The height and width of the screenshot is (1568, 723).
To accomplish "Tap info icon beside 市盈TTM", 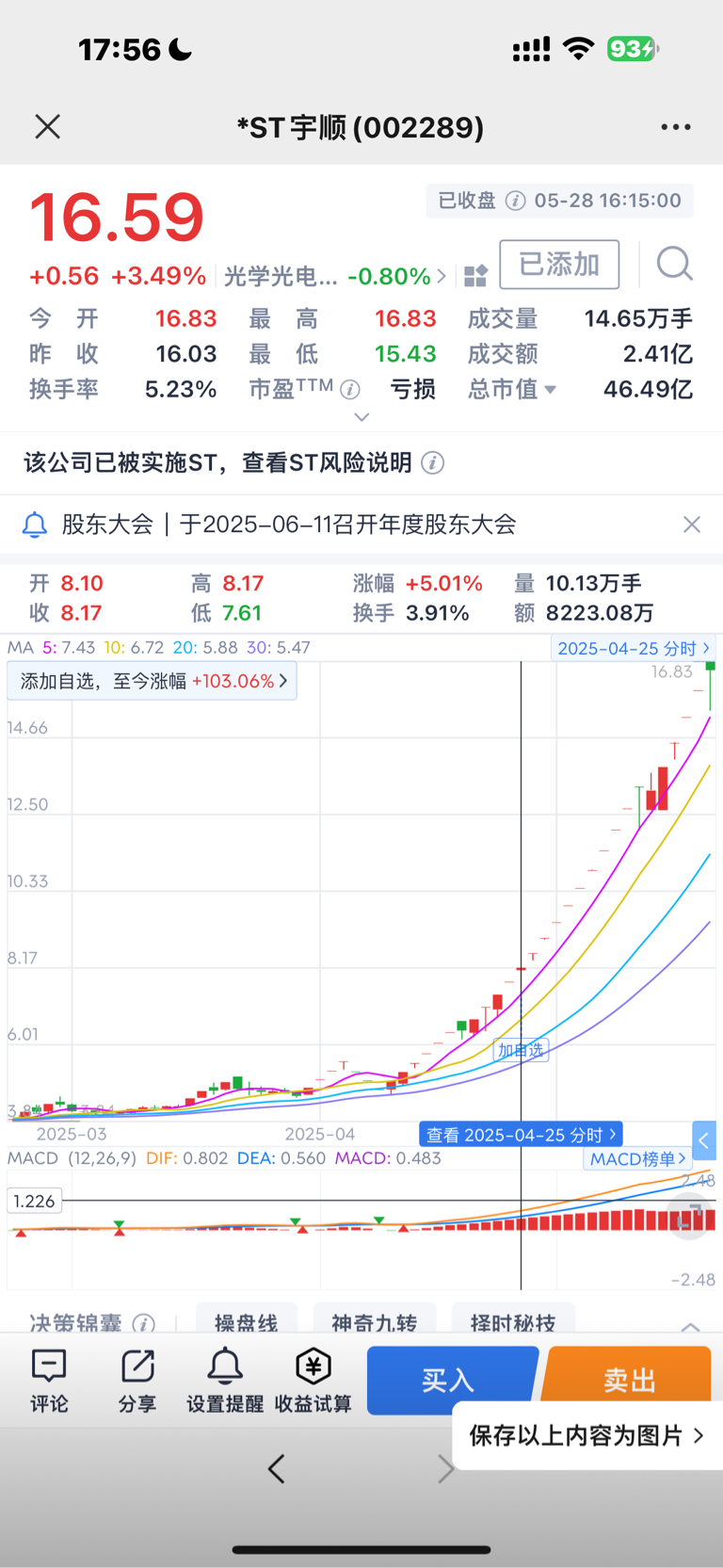I will pyautogui.click(x=350, y=389).
